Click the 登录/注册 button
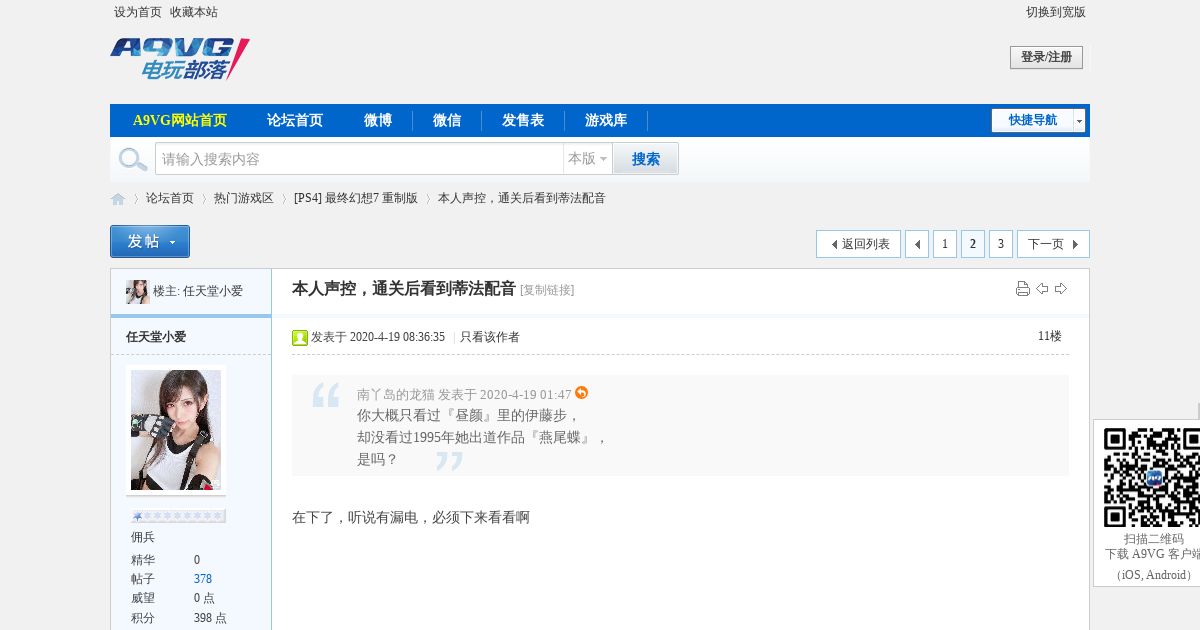 coord(1046,58)
